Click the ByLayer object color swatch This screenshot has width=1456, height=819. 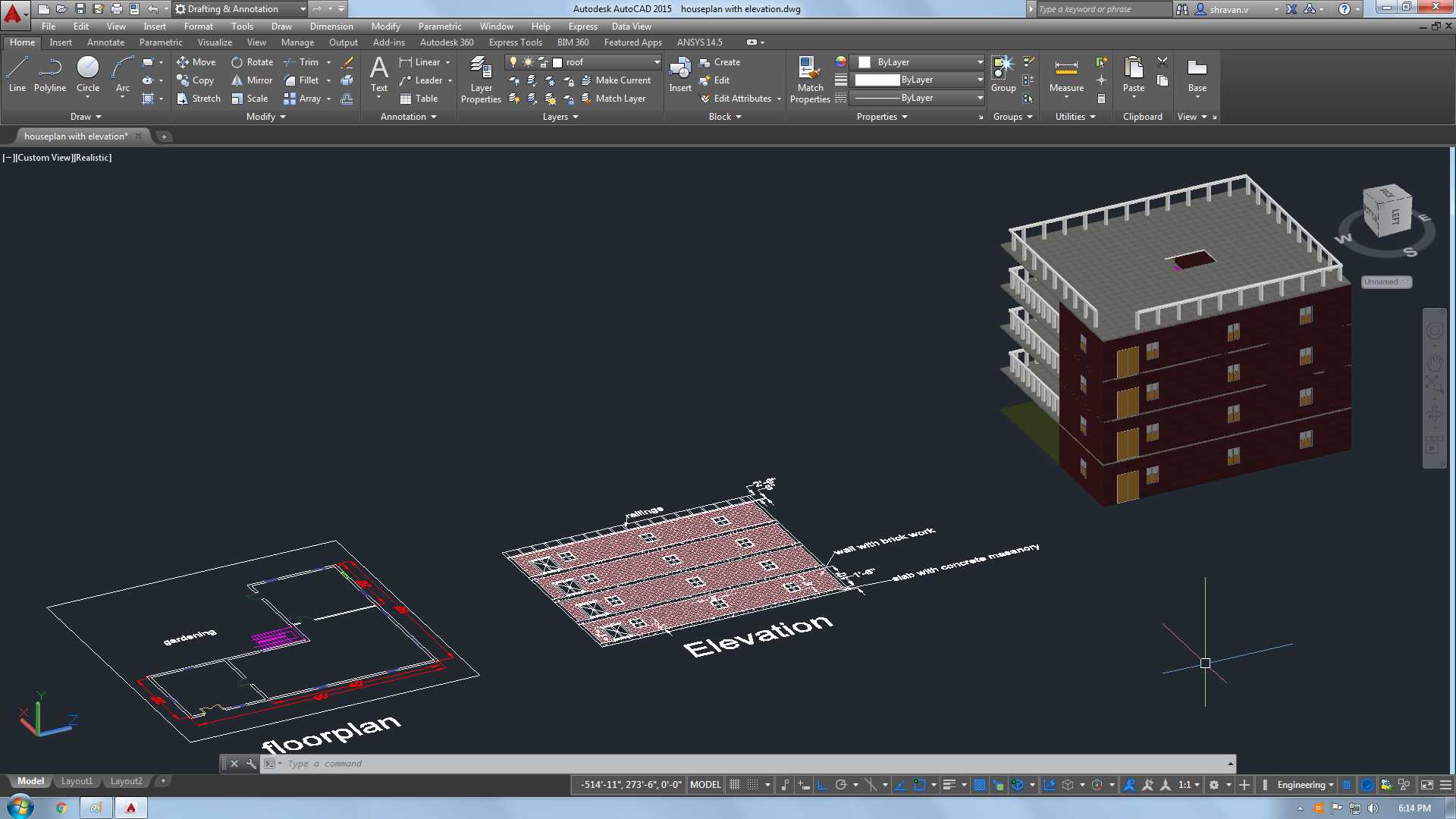click(864, 62)
